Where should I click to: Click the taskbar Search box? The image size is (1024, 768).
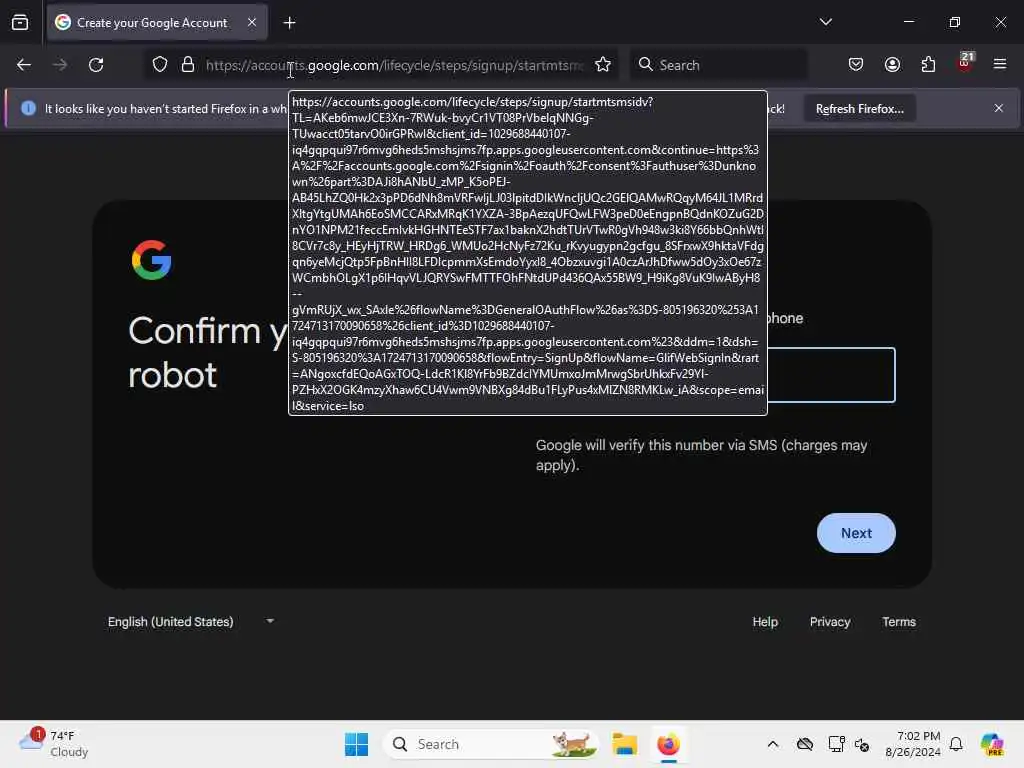[492, 744]
